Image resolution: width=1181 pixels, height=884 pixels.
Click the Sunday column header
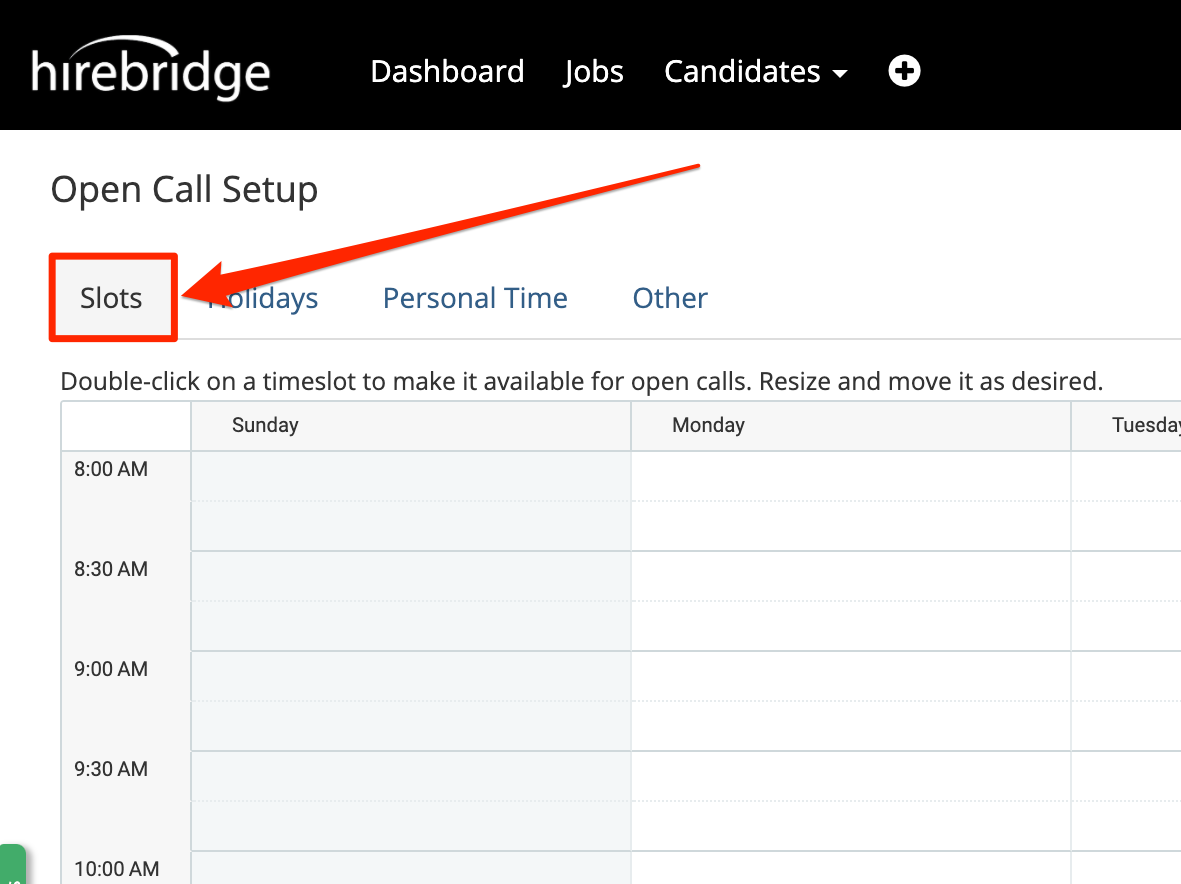[264, 425]
